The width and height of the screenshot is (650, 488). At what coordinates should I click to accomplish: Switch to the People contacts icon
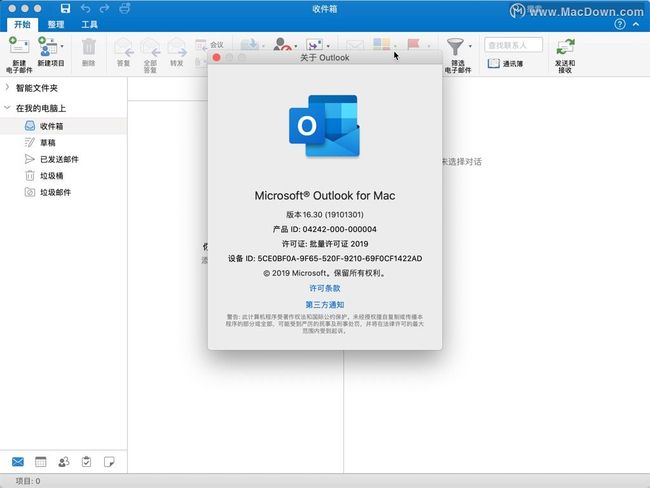click(64, 461)
